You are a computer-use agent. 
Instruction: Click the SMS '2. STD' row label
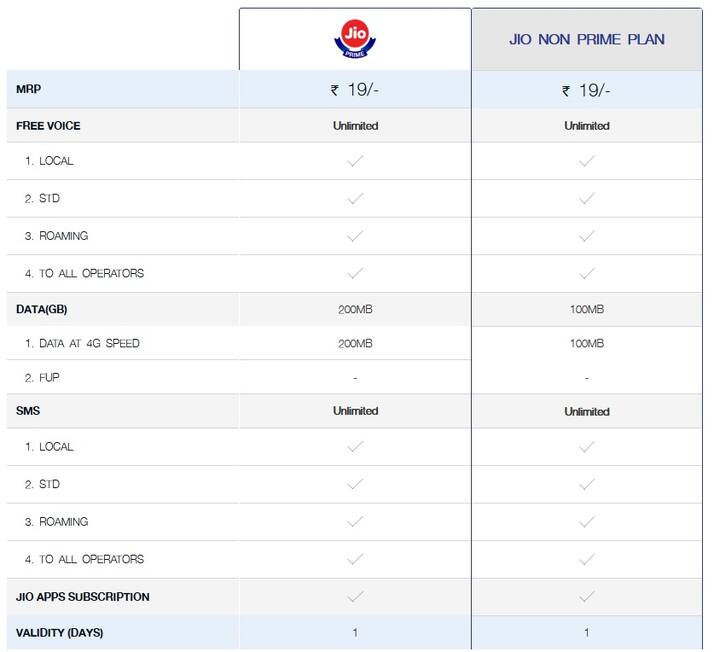coord(42,484)
